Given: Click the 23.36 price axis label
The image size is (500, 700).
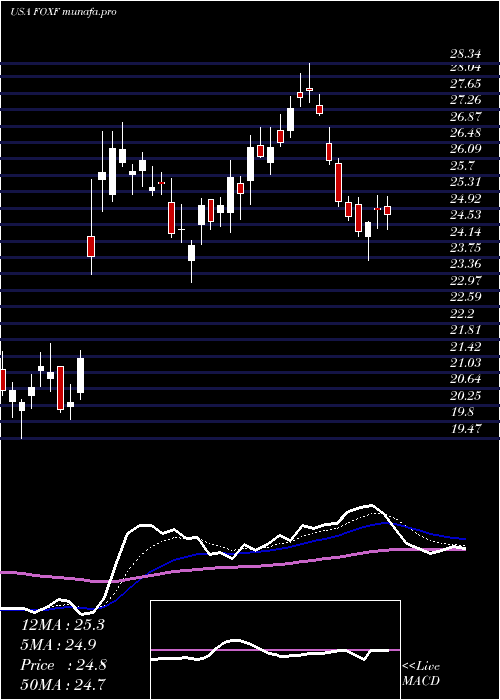Looking at the screenshot, I should tap(466, 264).
